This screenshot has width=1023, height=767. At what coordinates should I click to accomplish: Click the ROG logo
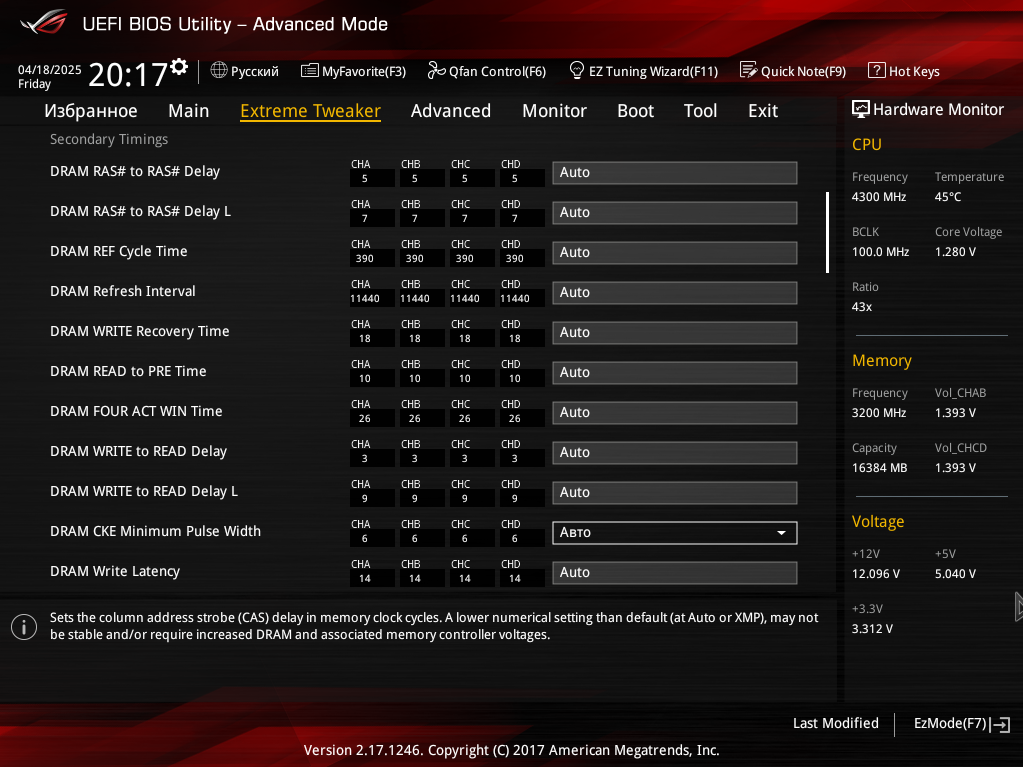[44, 23]
